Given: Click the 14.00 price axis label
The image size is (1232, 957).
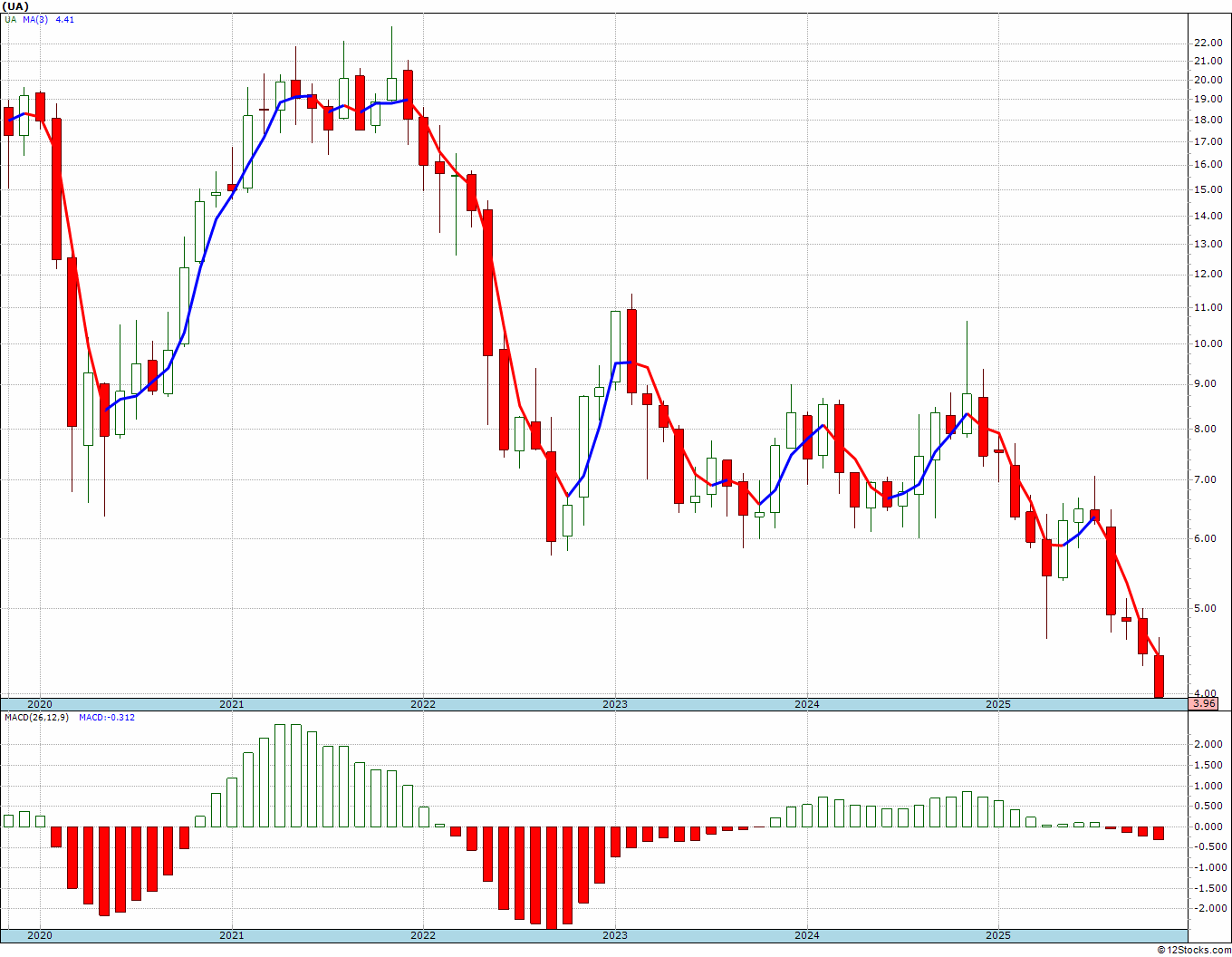Looking at the screenshot, I should tap(1208, 217).
